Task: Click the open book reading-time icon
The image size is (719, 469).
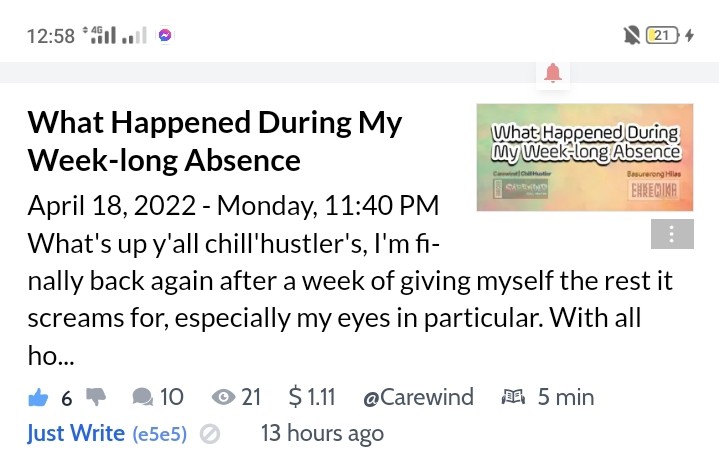Action: click(x=513, y=397)
